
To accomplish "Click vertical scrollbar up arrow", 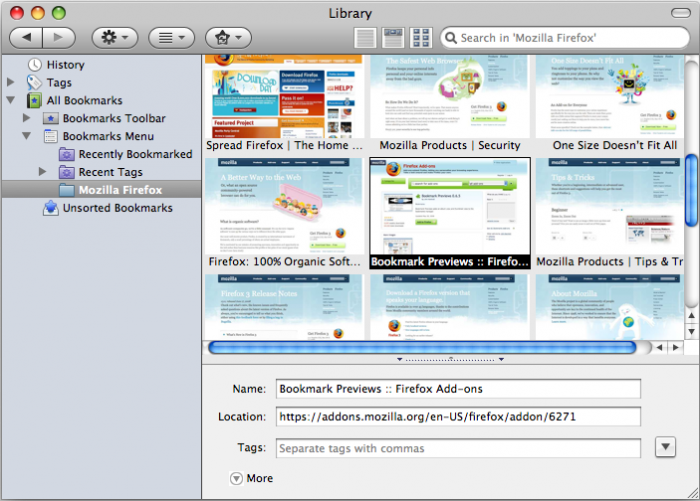I will point(692,315).
